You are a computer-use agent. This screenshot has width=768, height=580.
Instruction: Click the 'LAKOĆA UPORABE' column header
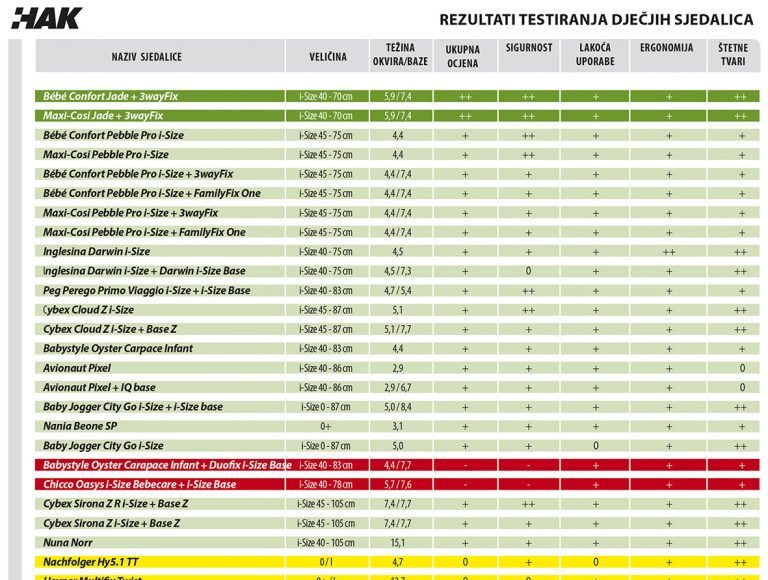pos(595,56)
